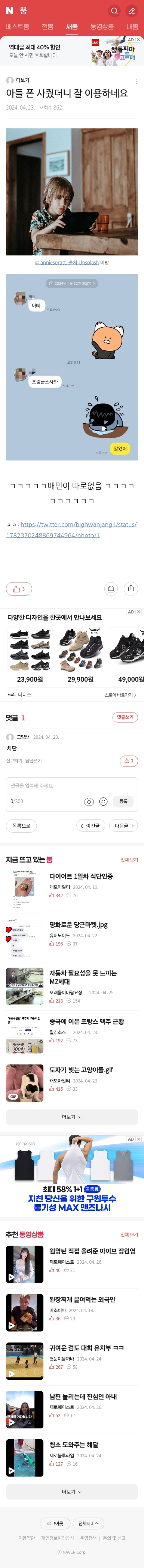Open the post's three-dot options menu
Viewport: 144px width, 1568px height.
(x=136, y=81)
